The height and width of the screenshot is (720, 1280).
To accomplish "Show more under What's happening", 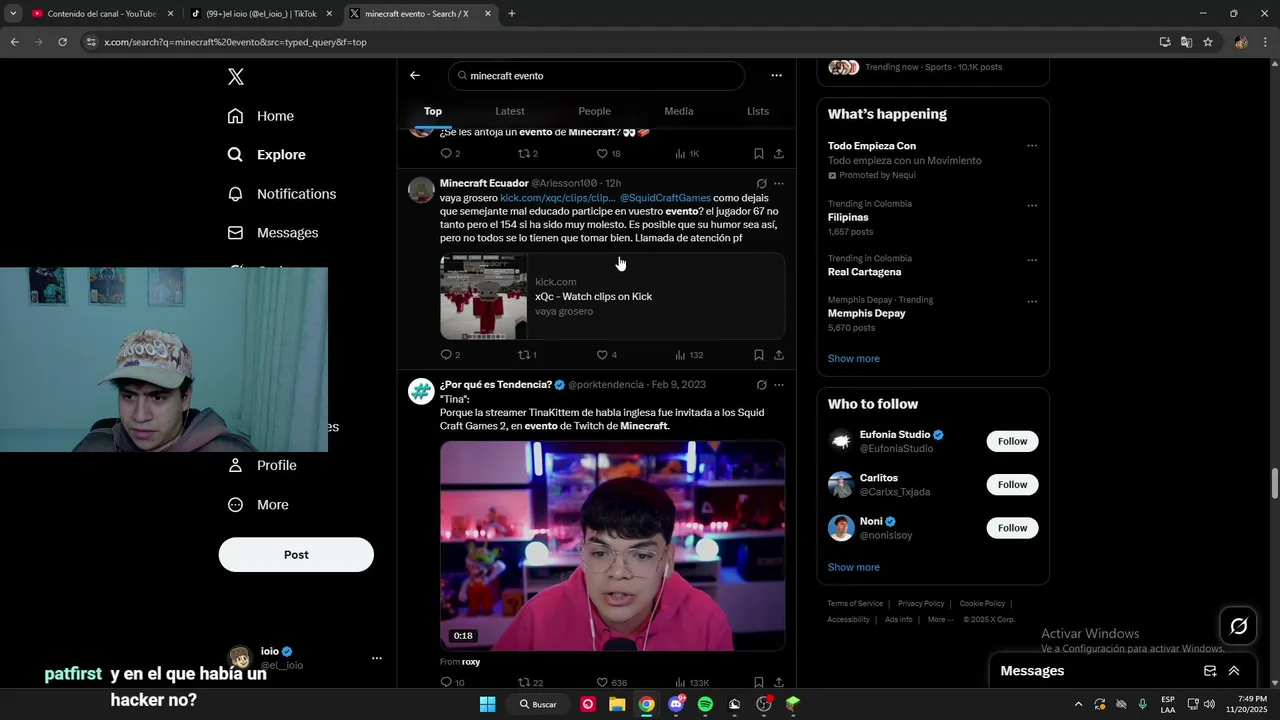I will point(854,359).
